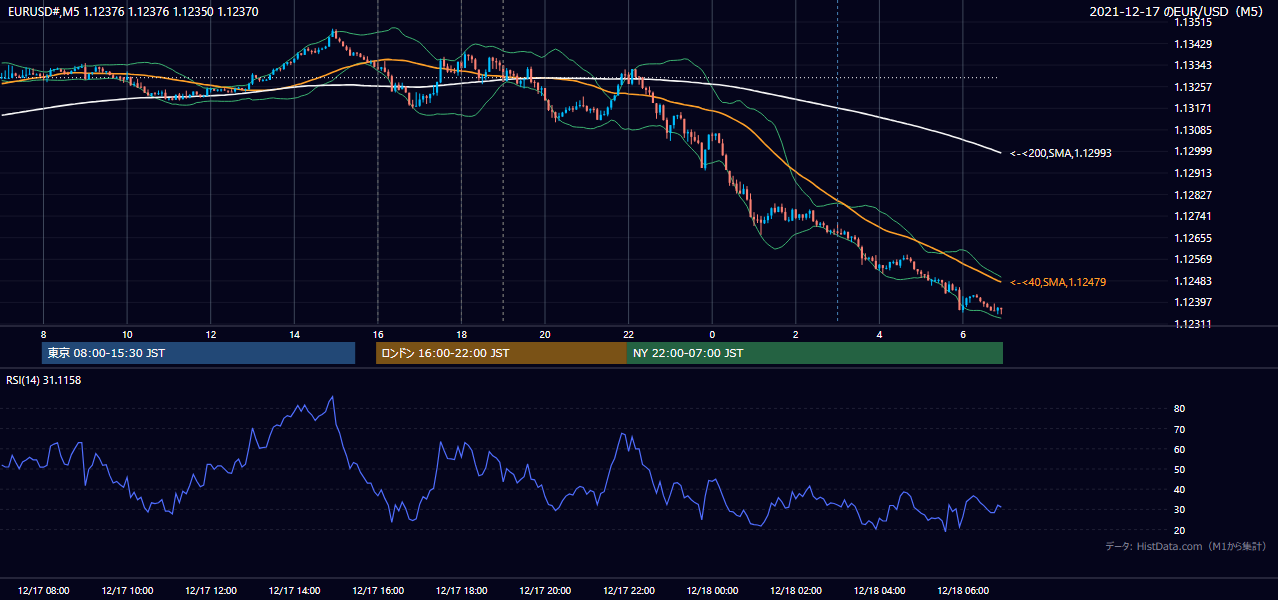Click hour tick 10 under price chart
The image size is (1278, 600).
[x=127, y=334]
